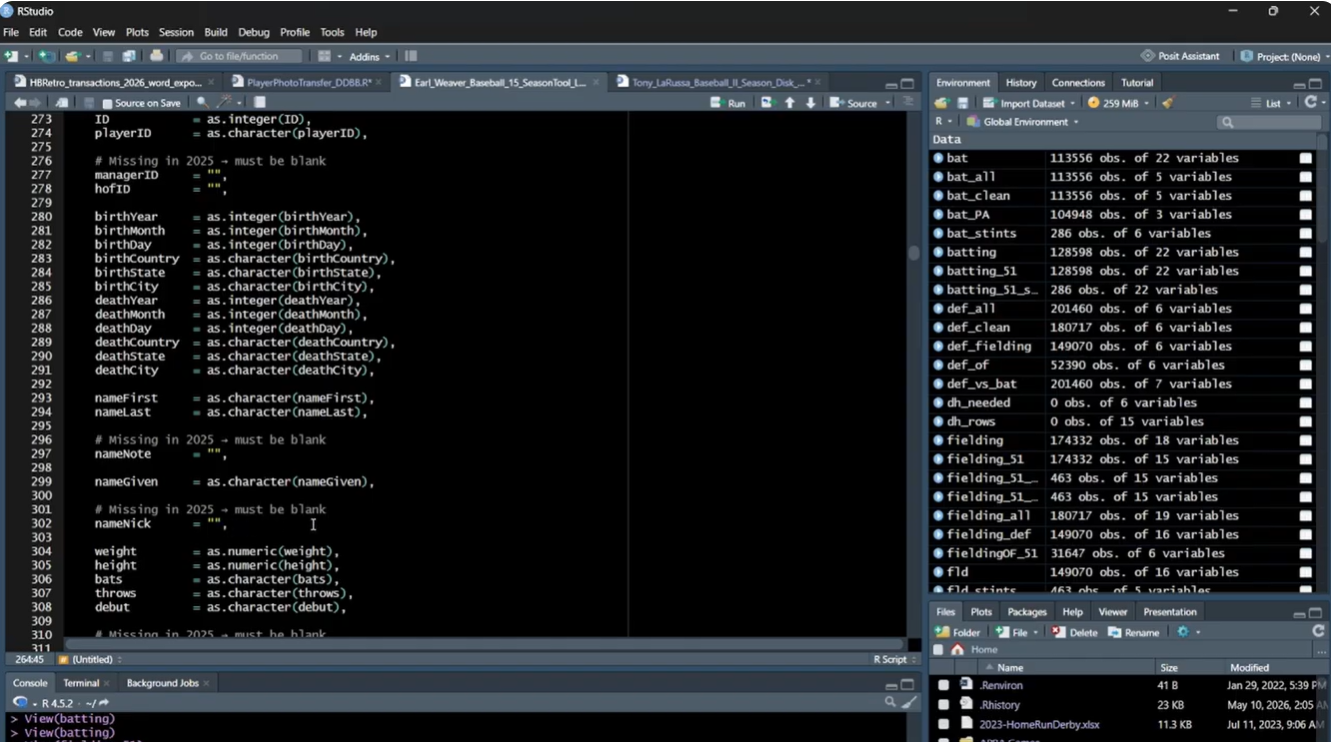Open the Session menu

coord(176,32)
